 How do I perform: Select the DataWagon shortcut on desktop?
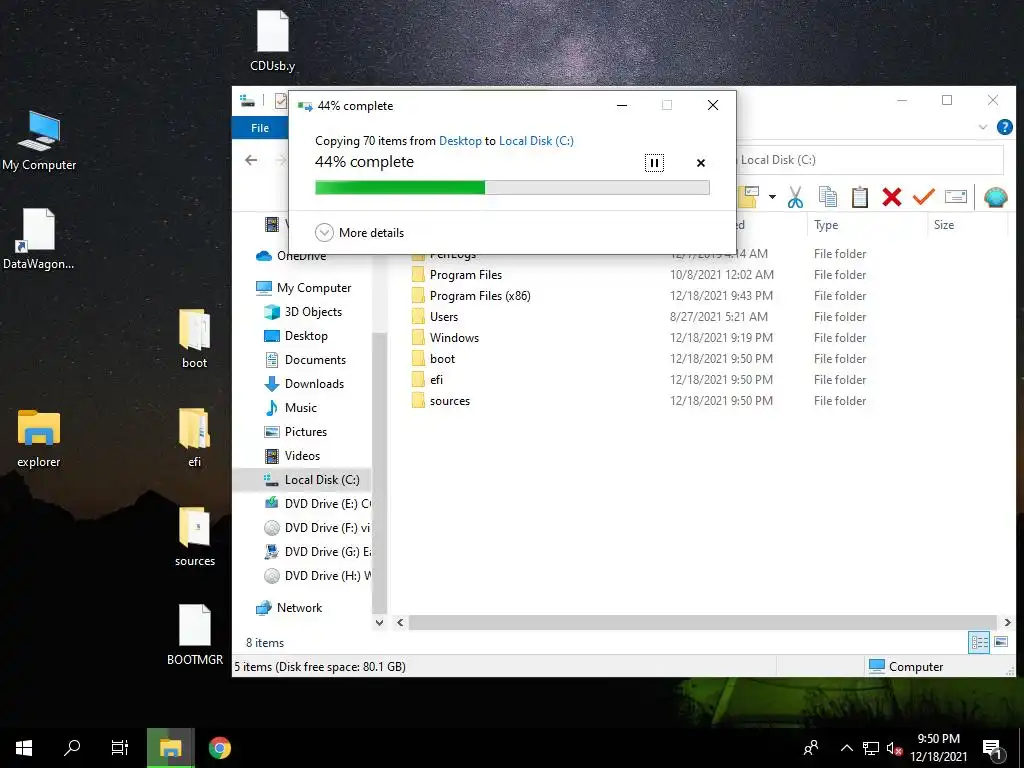[39, 240]
